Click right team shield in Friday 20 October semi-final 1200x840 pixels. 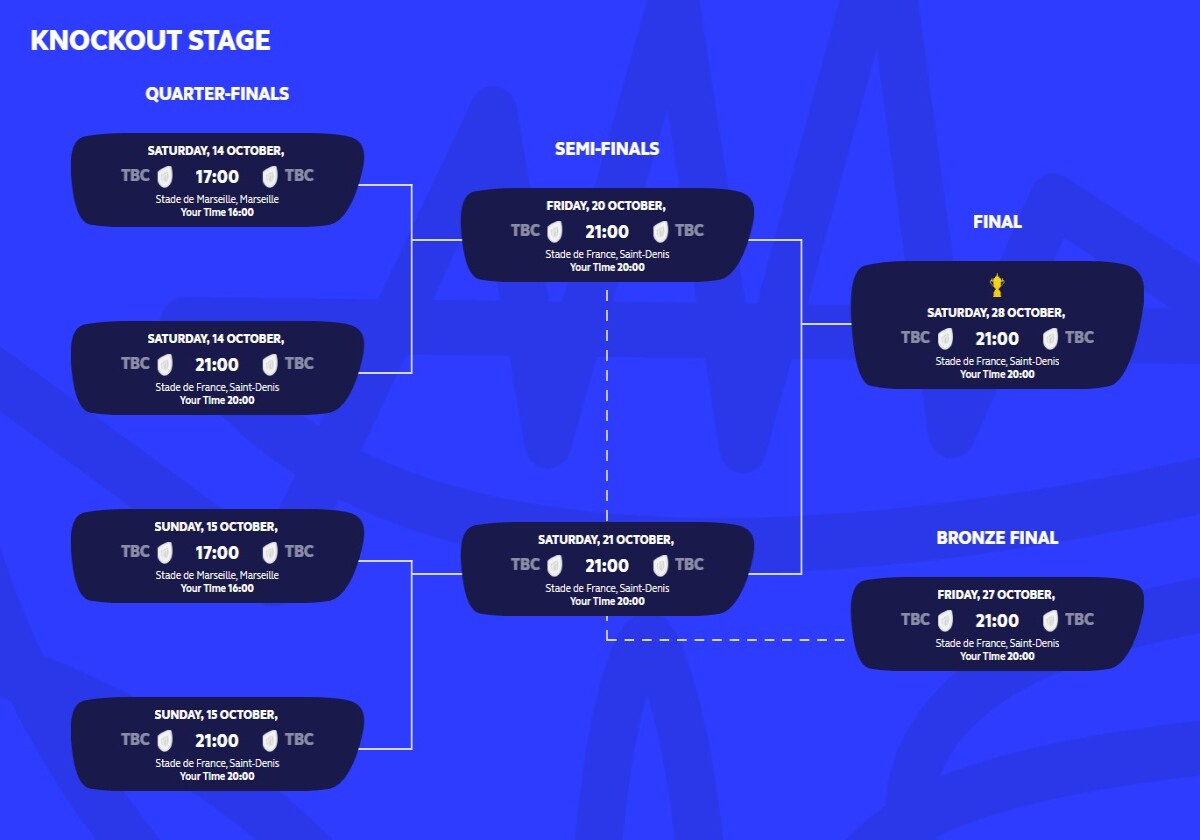(x=660, y=232)
